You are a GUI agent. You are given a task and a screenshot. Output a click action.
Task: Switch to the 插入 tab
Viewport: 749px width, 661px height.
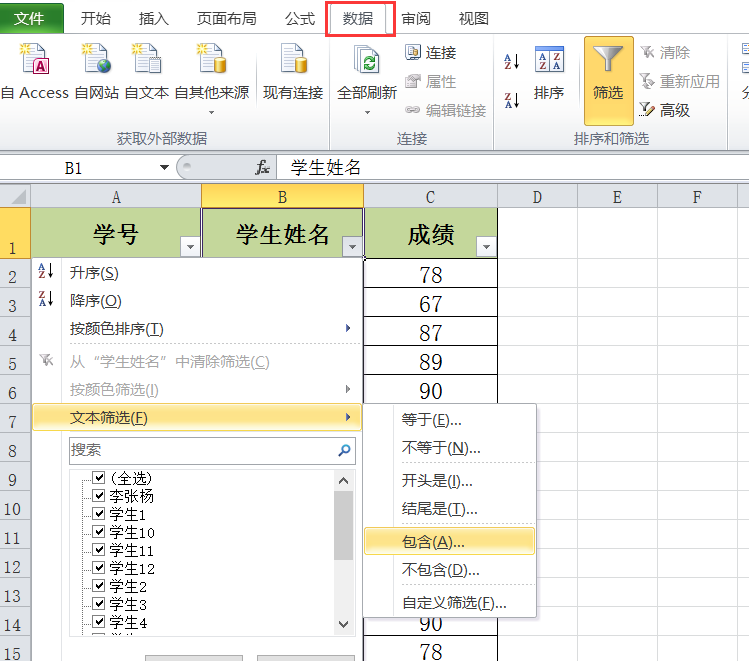click(154, 19)
